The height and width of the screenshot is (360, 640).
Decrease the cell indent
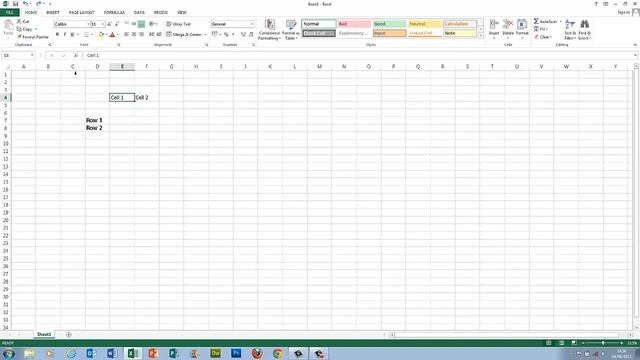click(x=152, y=35)
